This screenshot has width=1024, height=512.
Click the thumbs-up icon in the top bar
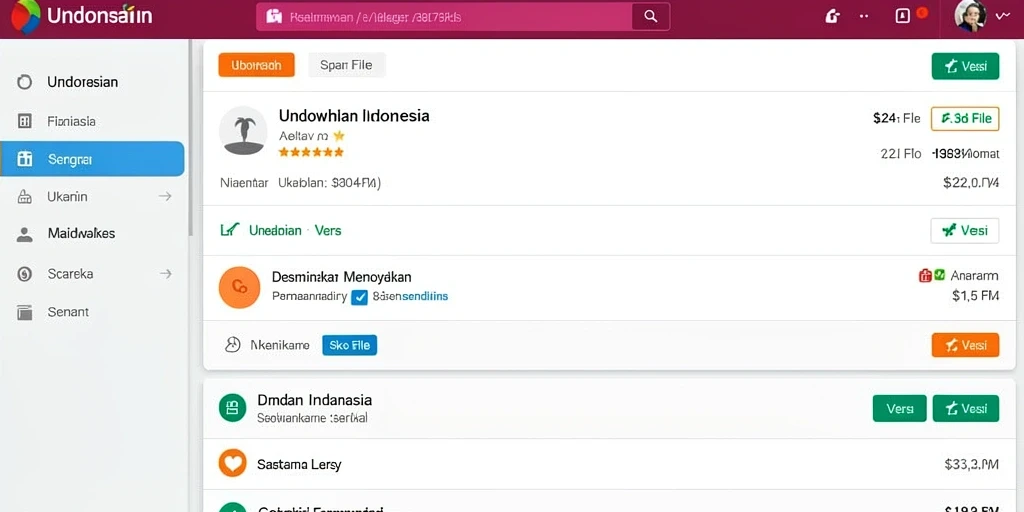tap(832, 16)
